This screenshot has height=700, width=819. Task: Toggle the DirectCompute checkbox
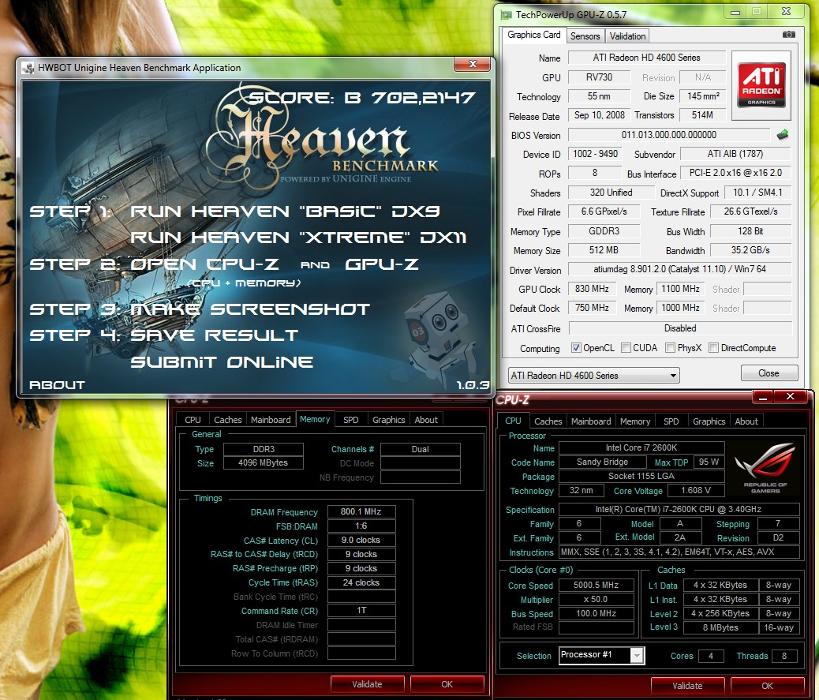(713, 348)
